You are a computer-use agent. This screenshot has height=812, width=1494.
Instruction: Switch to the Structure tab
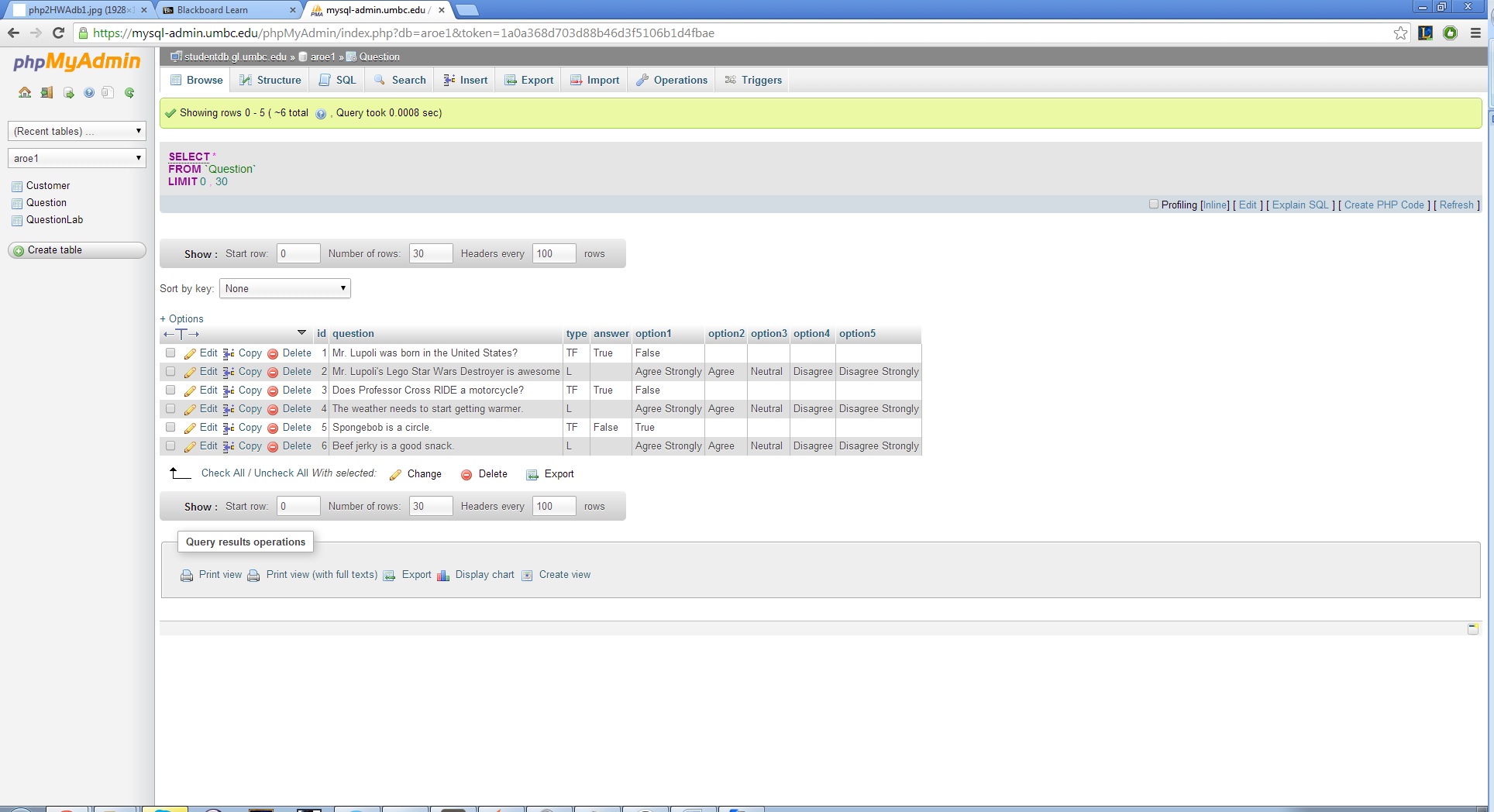(270, 80)
